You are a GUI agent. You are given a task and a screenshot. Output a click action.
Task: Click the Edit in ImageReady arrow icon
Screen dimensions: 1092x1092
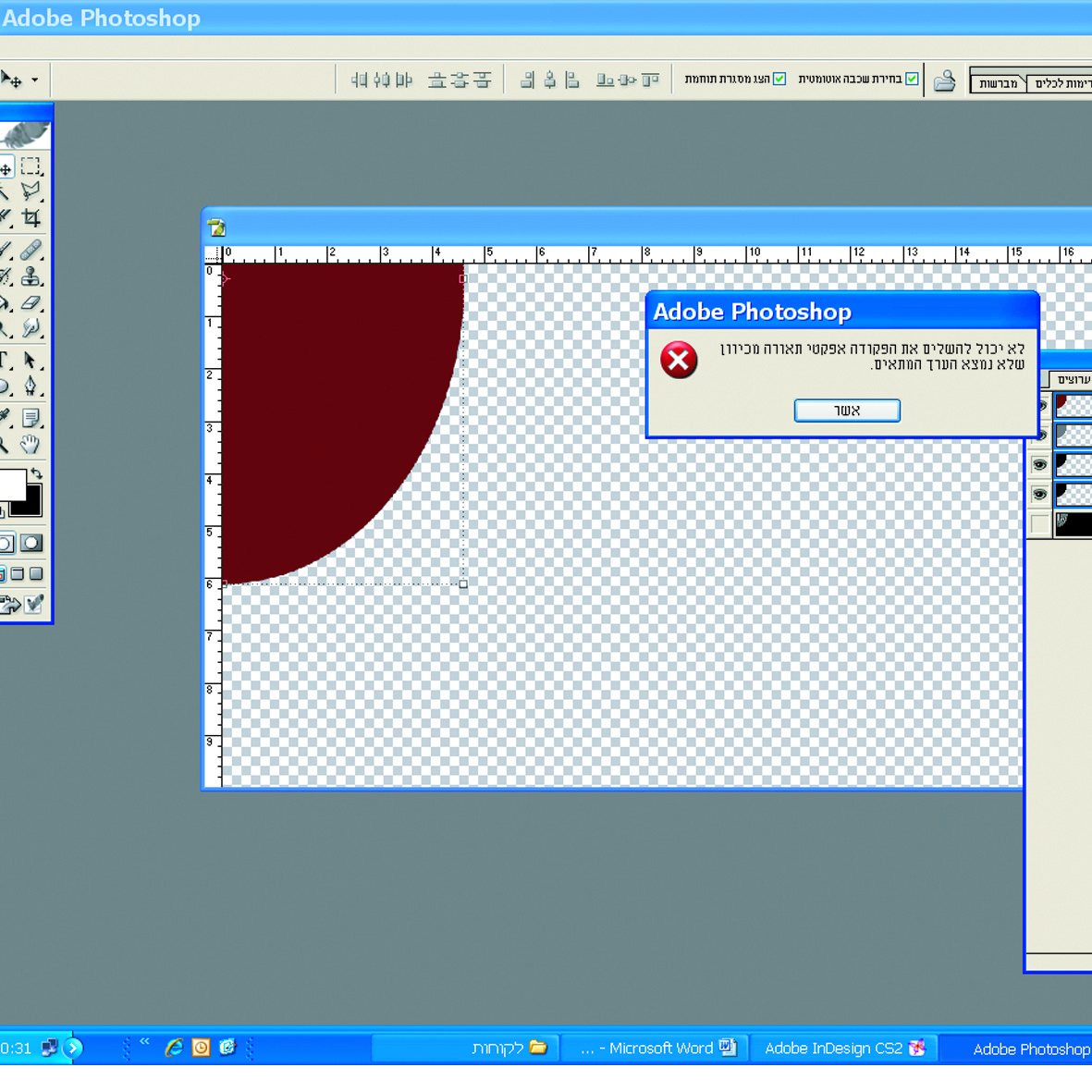10,605
